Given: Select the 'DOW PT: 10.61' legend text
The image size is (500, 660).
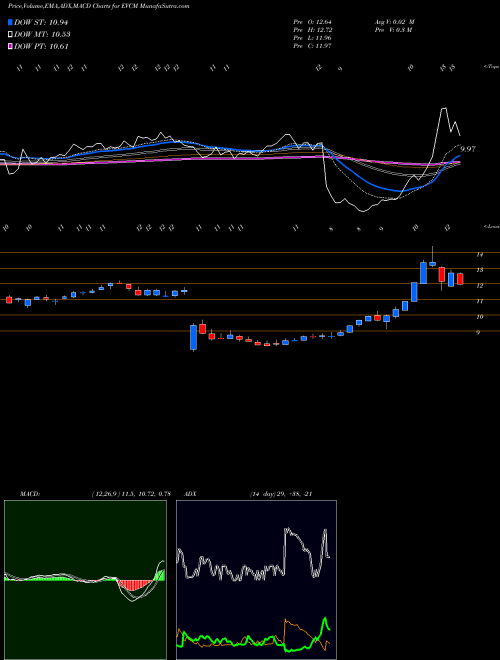Looking at the screenshot, I should (x=41, y=46).
